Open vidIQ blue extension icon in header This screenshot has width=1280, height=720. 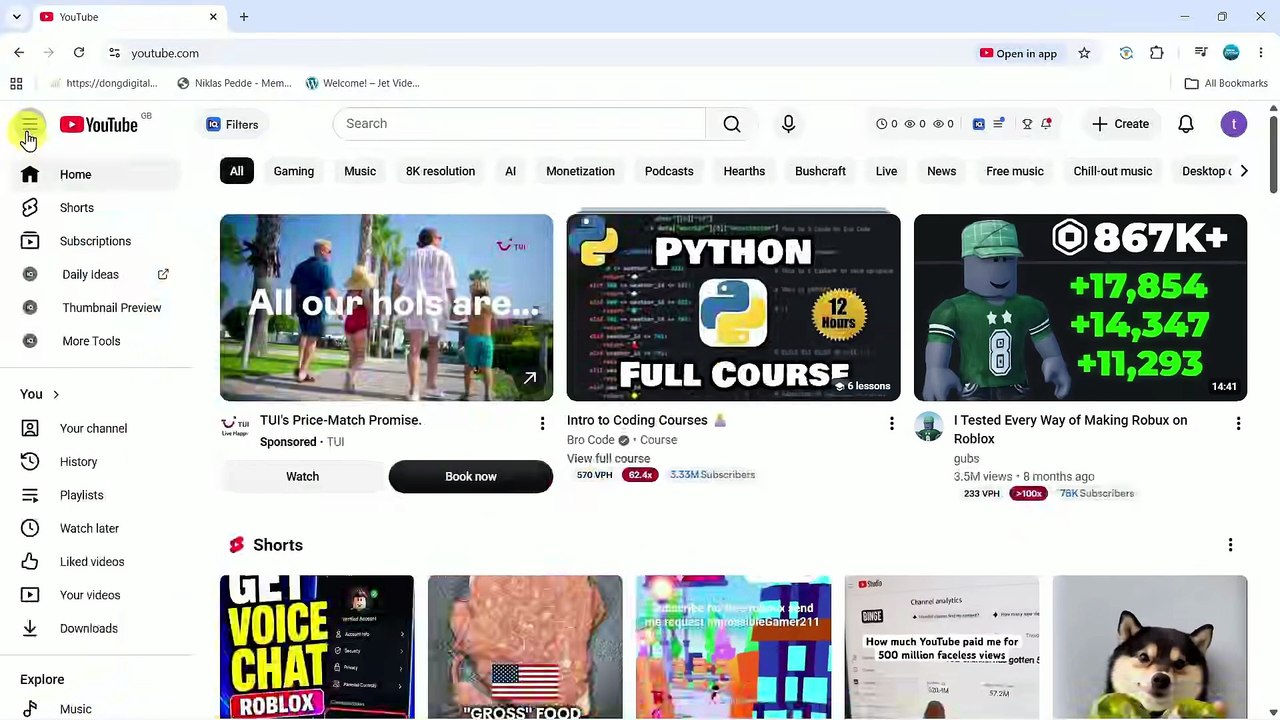[979, 124]
